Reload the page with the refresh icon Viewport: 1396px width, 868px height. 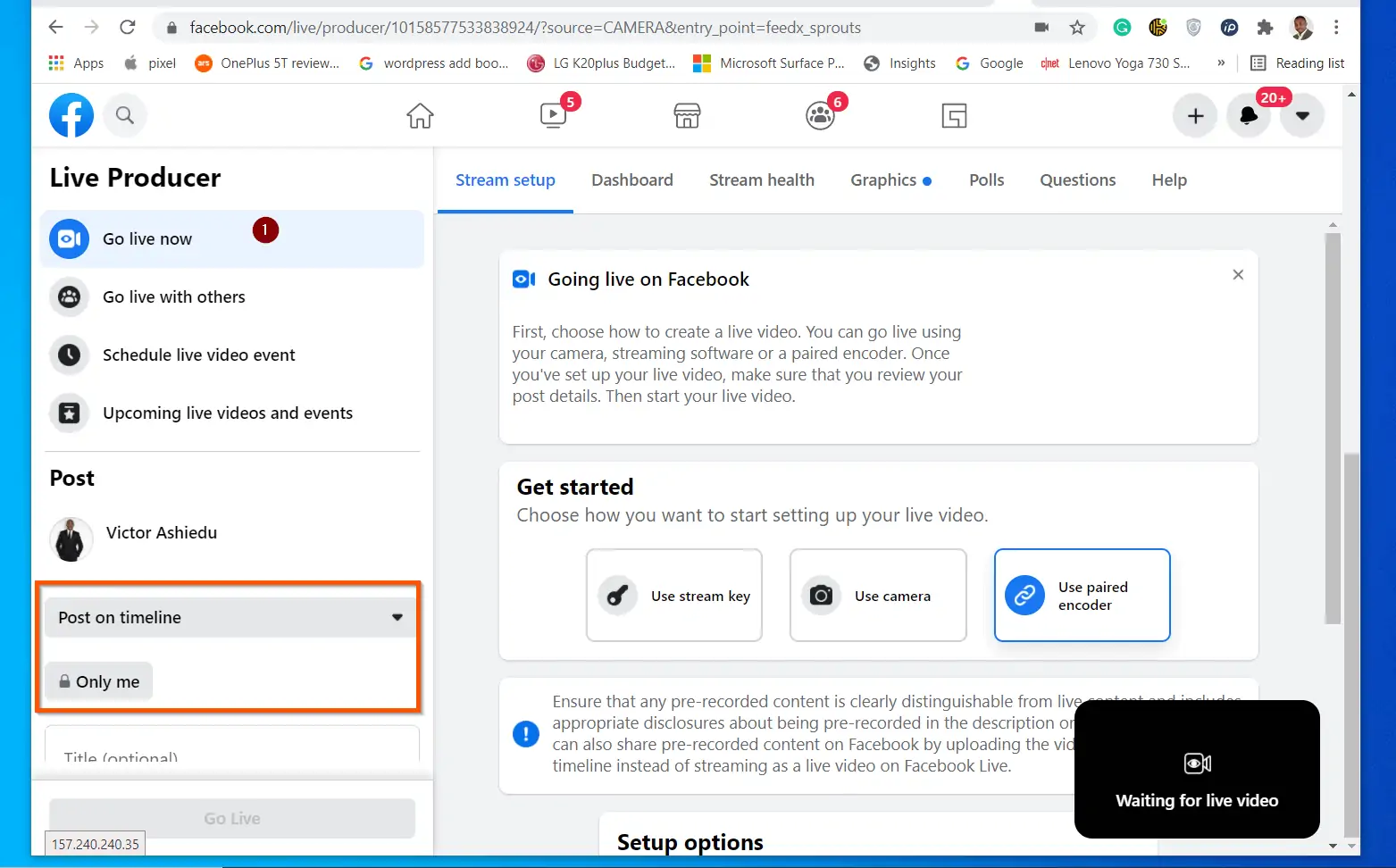point(128,27)
